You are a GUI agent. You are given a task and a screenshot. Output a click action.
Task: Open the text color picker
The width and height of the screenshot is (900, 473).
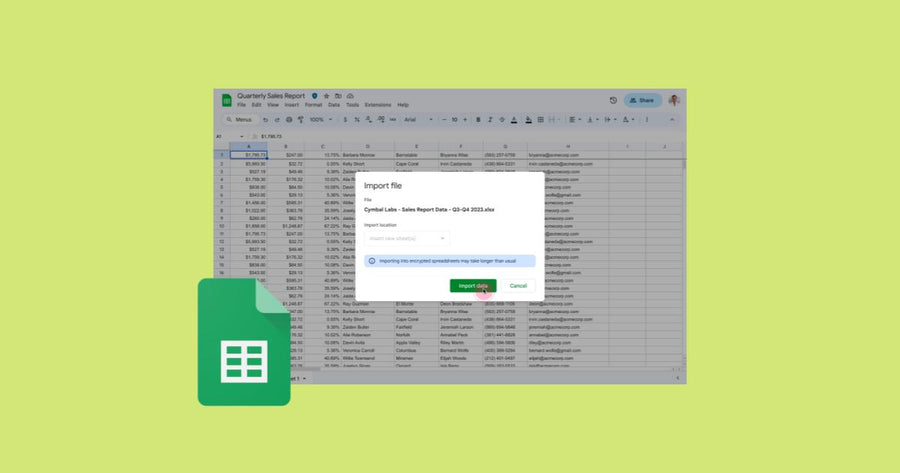point(514,120)
